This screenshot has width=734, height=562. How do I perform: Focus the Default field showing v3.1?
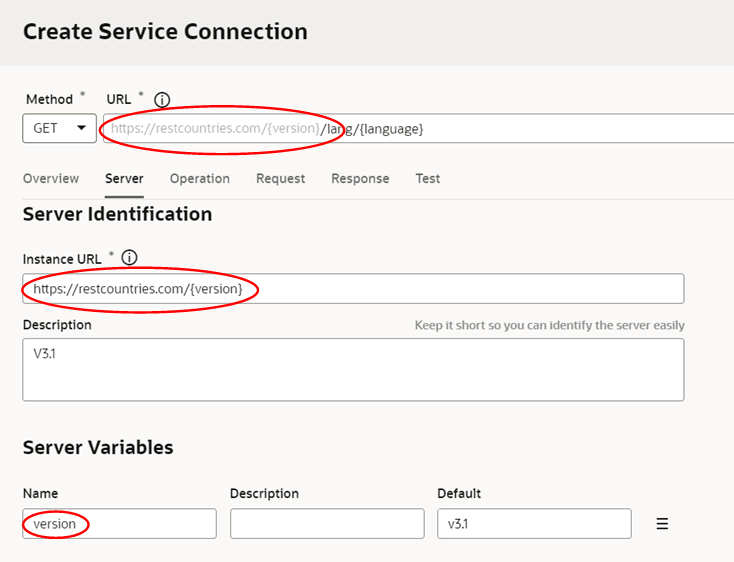point(534,524)
